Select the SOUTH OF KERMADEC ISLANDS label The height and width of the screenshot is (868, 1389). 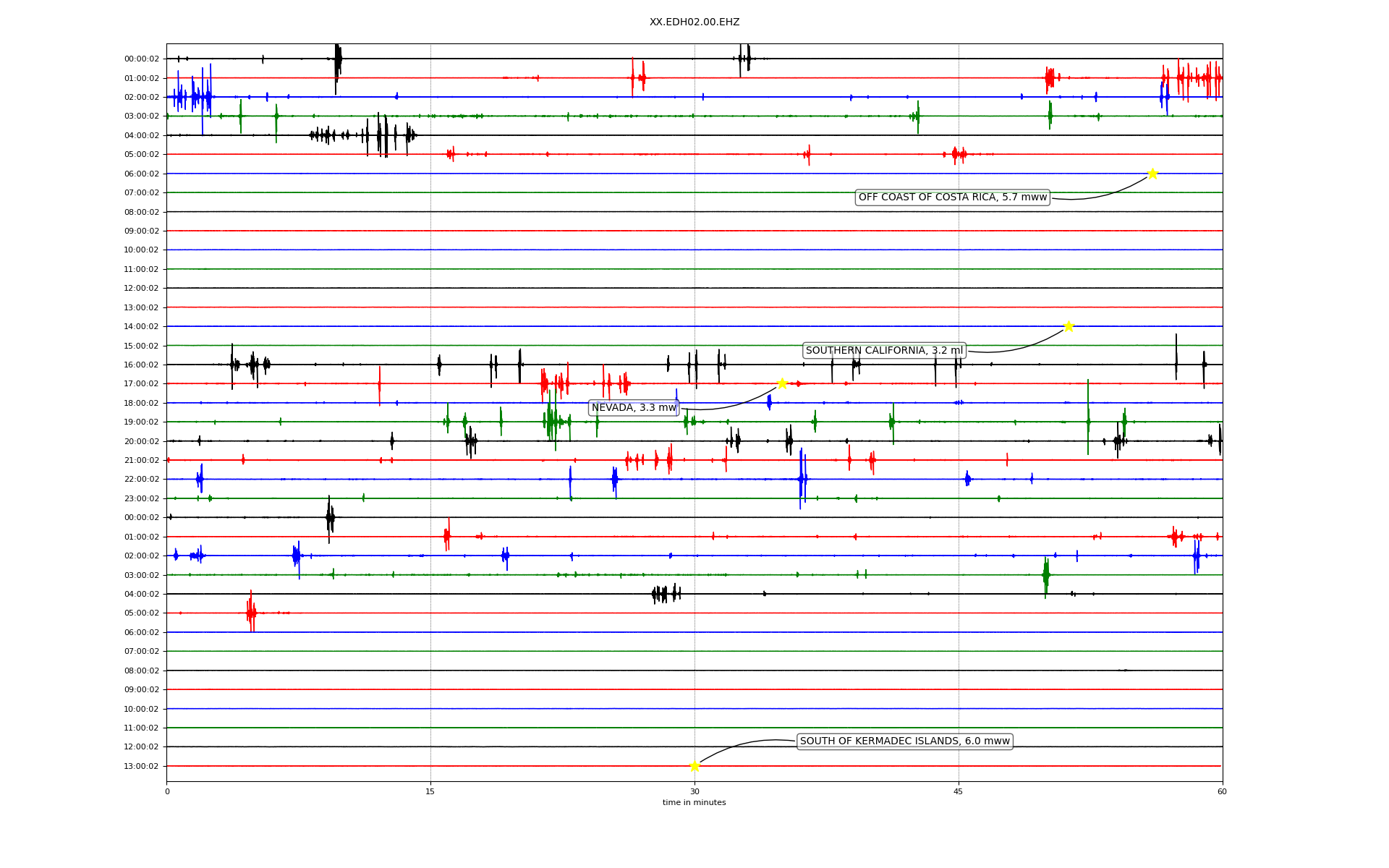(x=904, y=741)
